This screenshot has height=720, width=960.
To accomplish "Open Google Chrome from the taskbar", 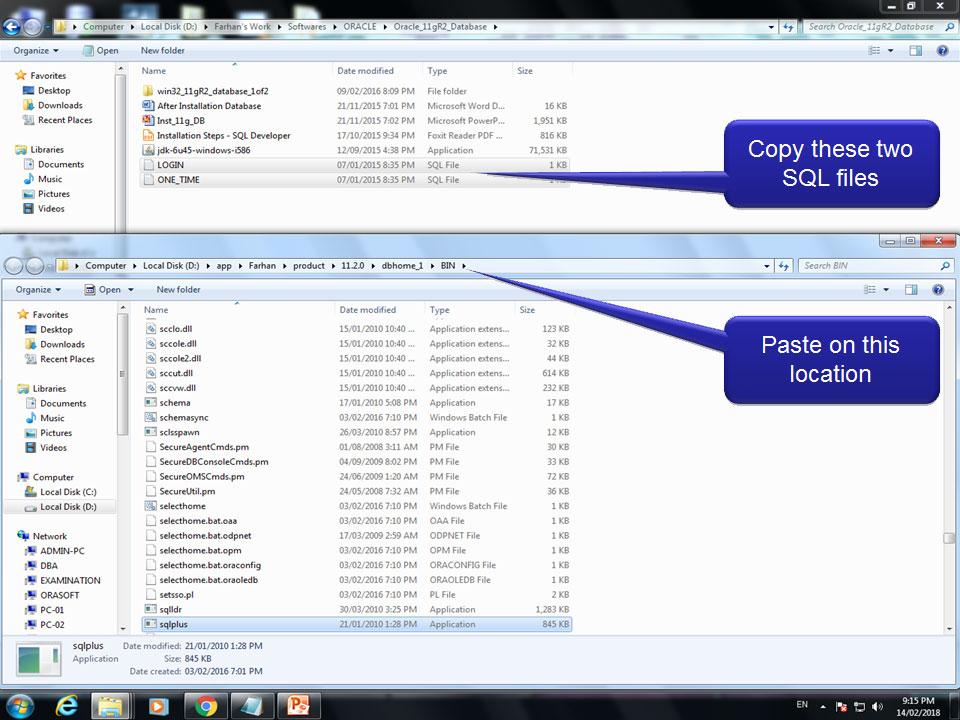I will (206, 706).
